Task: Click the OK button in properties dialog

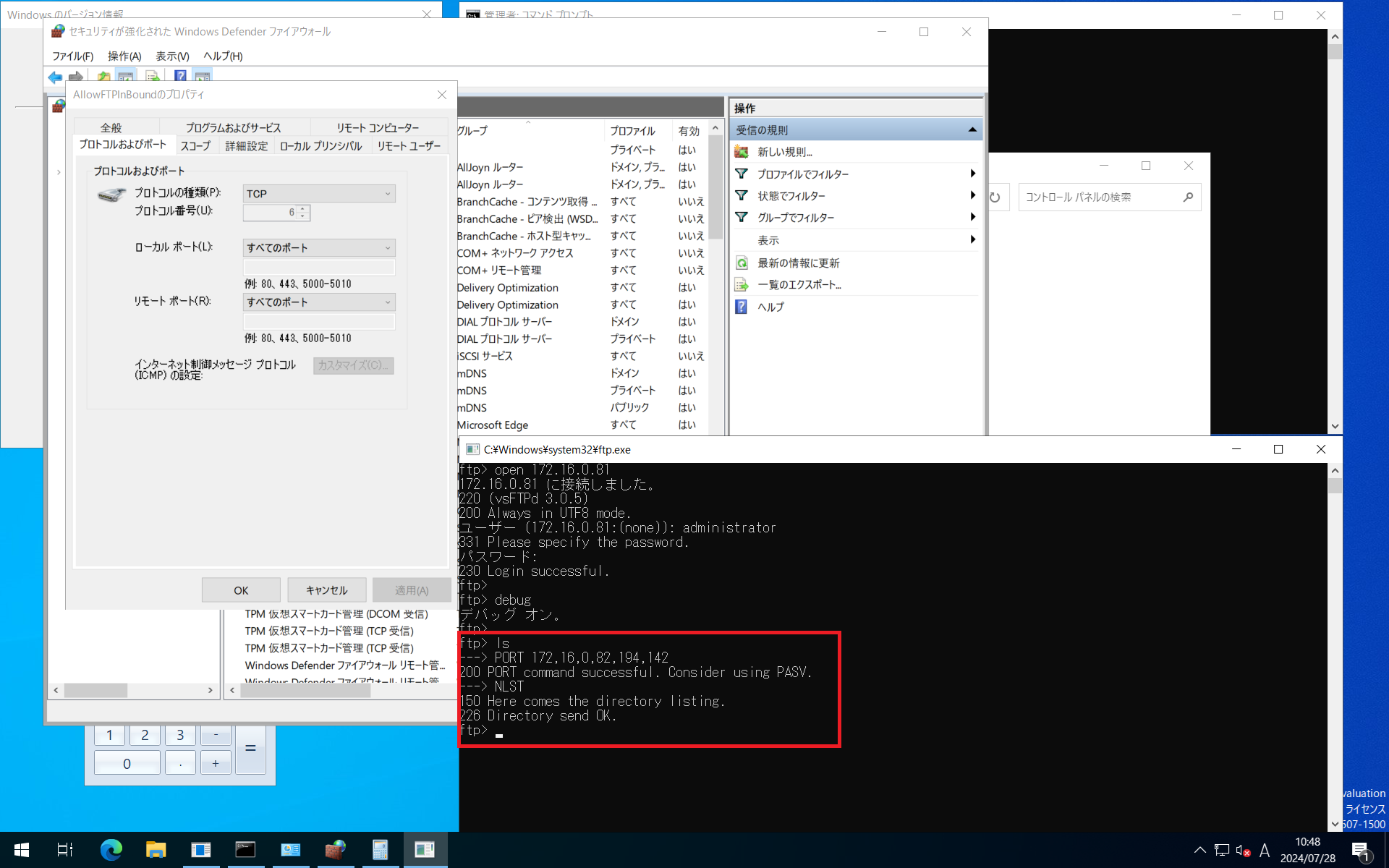Action: coord(241,590)
